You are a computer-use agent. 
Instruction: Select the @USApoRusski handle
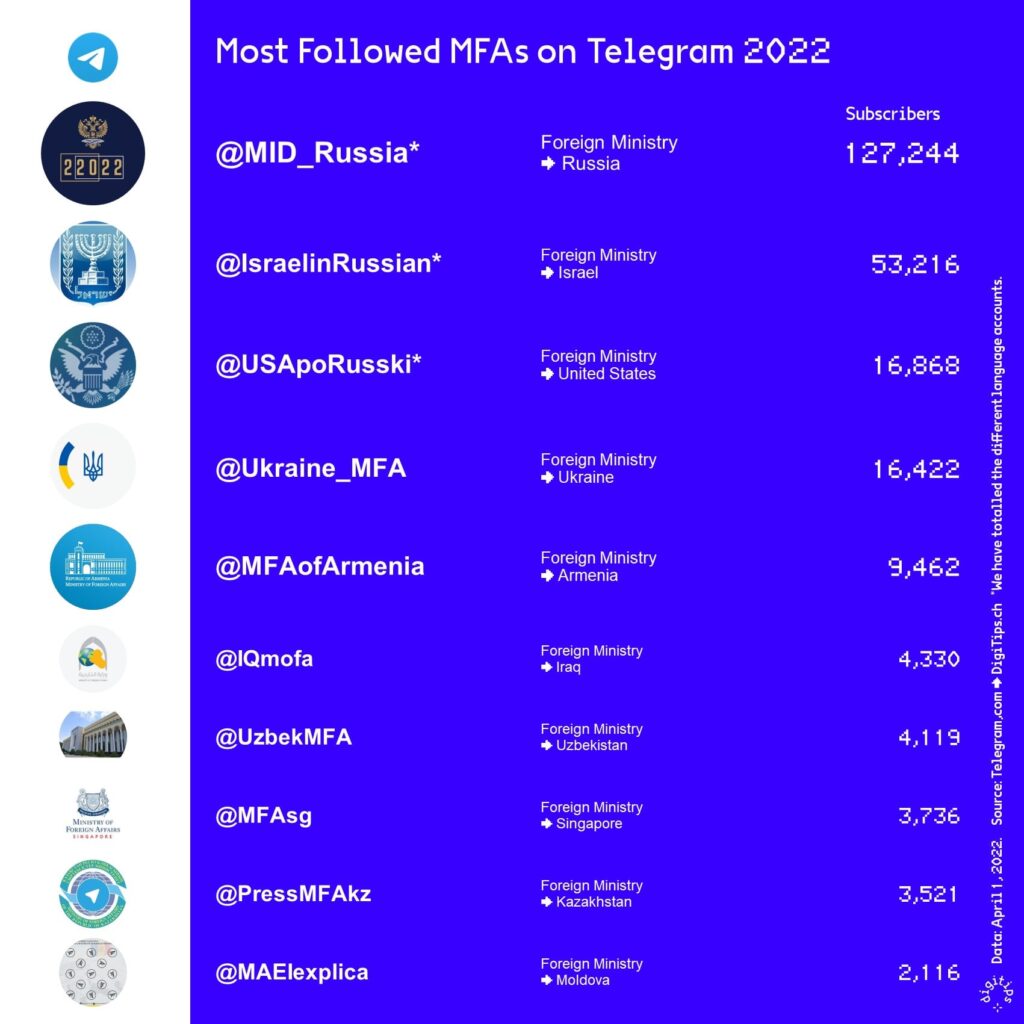318,365
